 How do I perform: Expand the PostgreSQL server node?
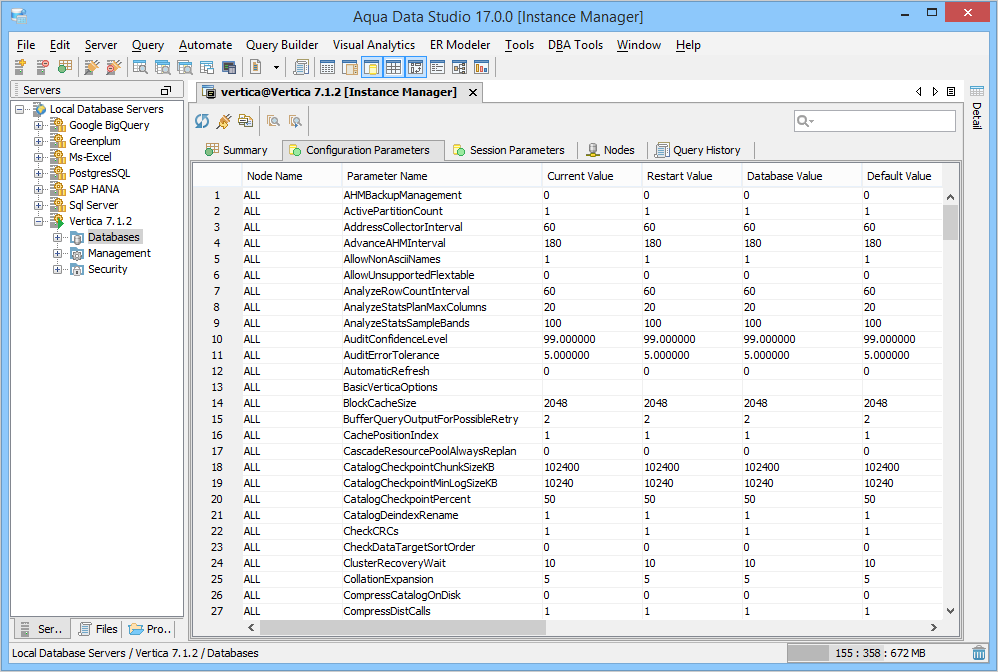[x=38, y=173]
